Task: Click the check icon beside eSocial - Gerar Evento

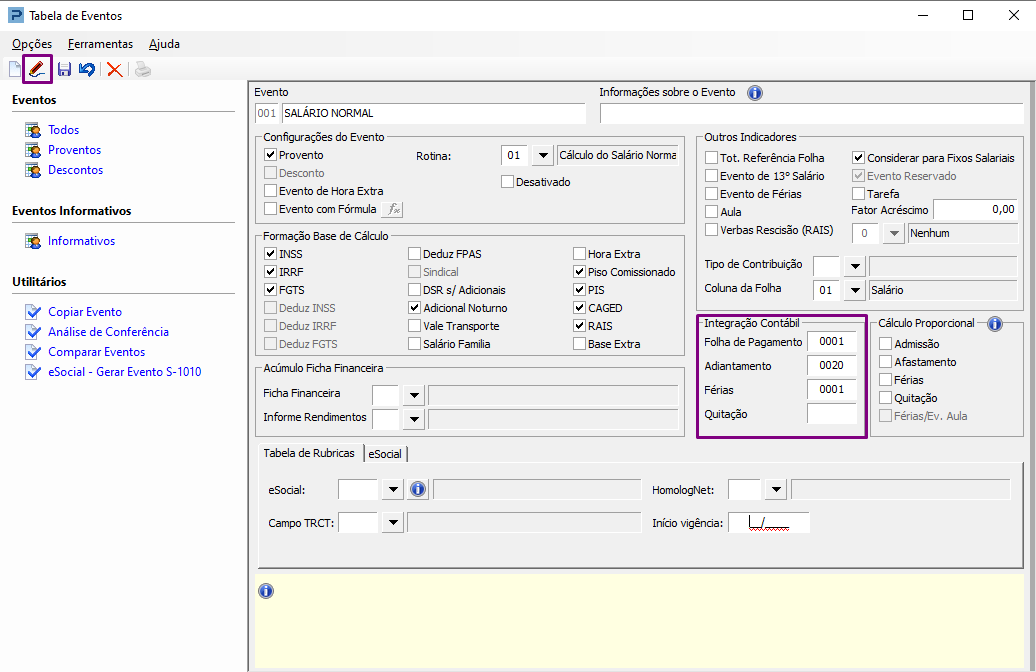Action: click(x=33, y=372)
